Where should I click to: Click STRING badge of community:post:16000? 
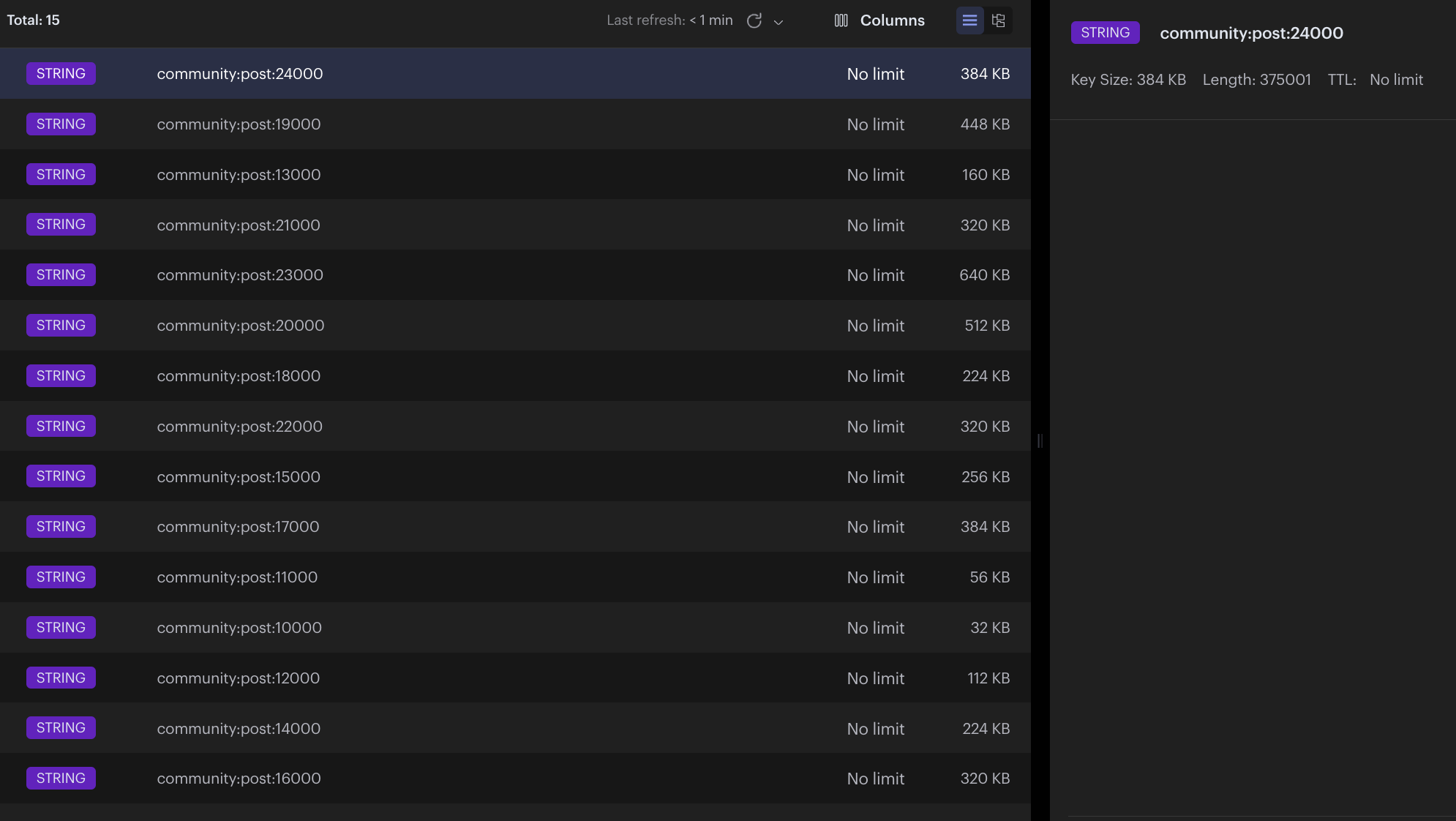point(61,779)
